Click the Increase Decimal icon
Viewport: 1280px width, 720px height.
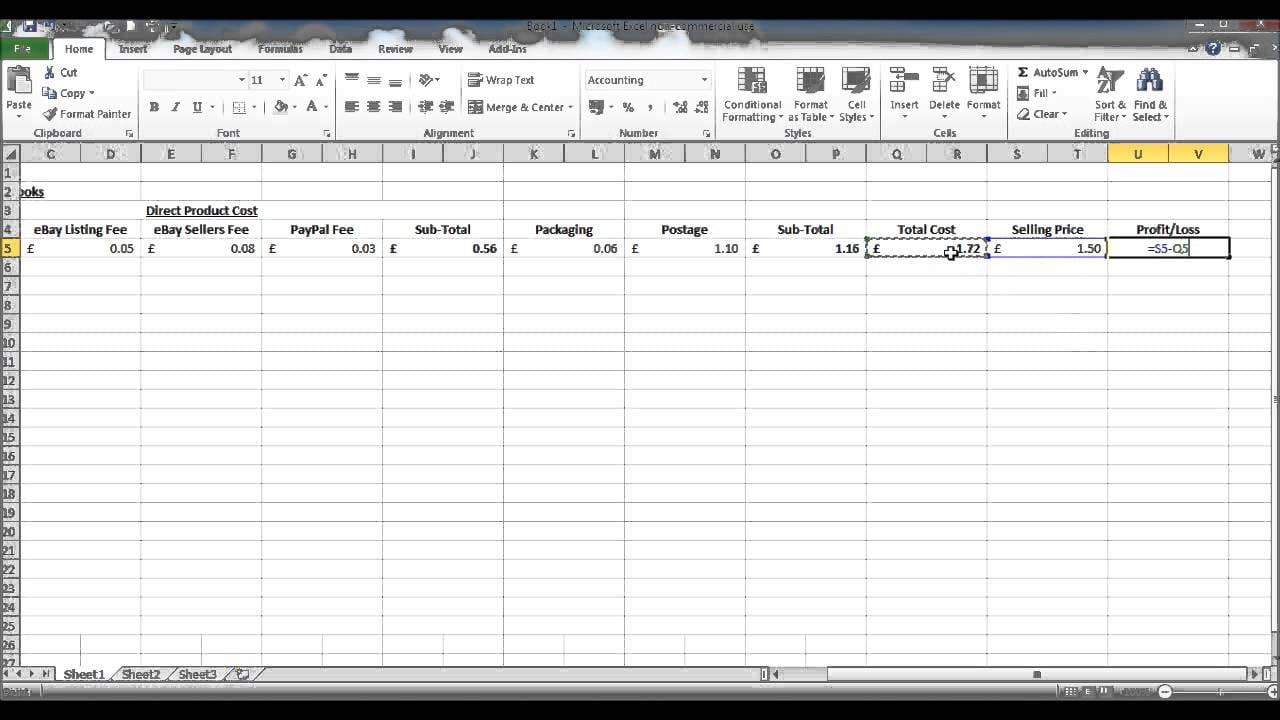click(681, 105)
